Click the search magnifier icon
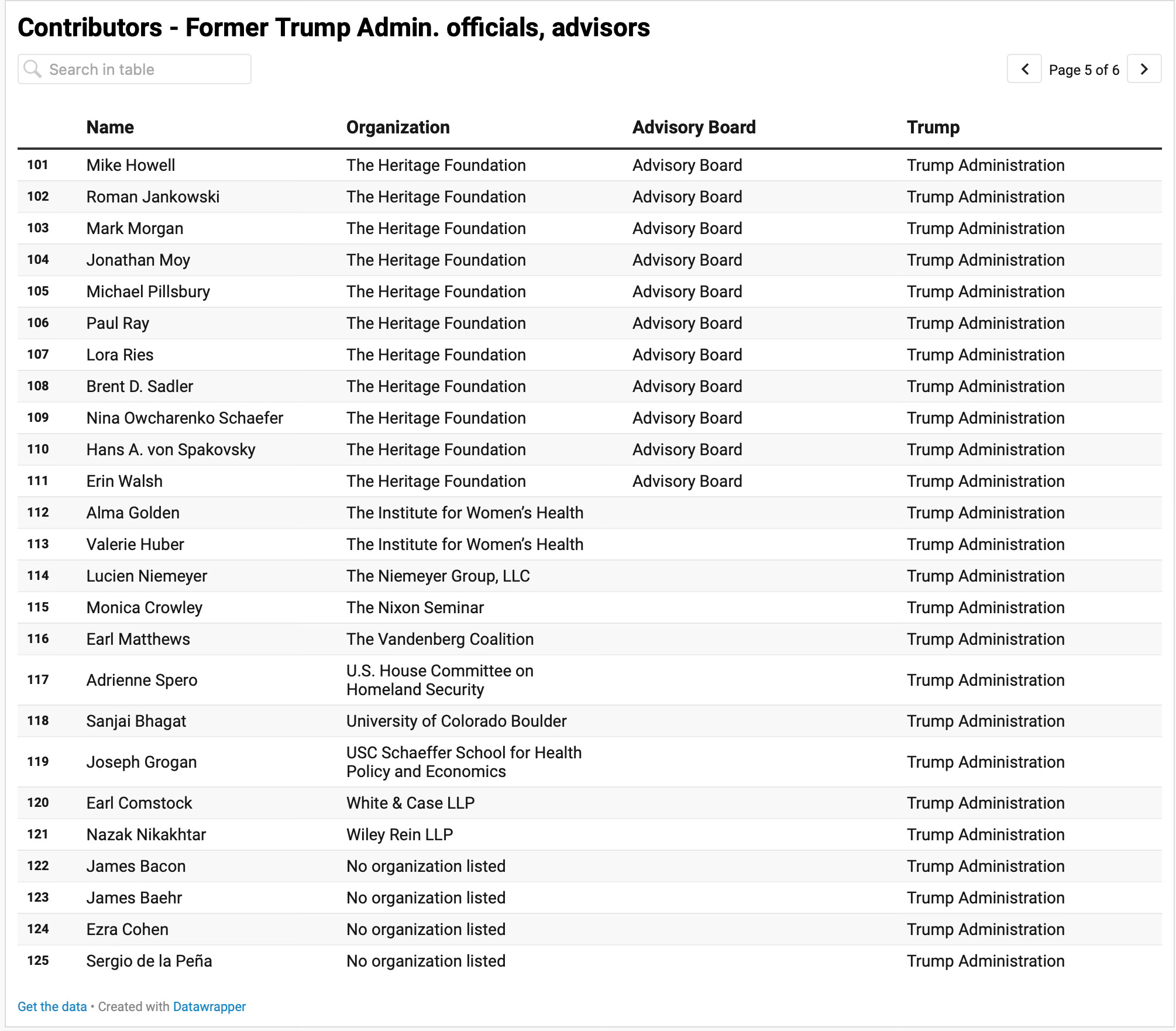 click(x=33, y=69)
